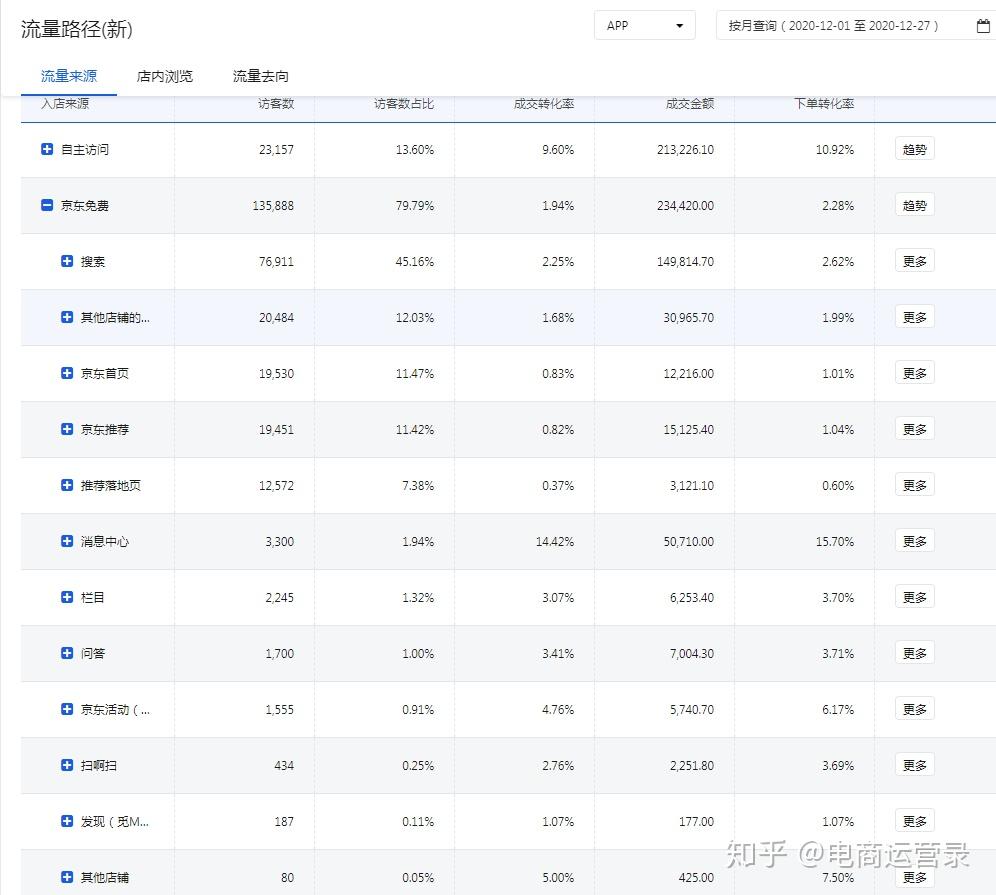
Task: Select the 14.42% conversion rate cell
Action: (555, 542)
